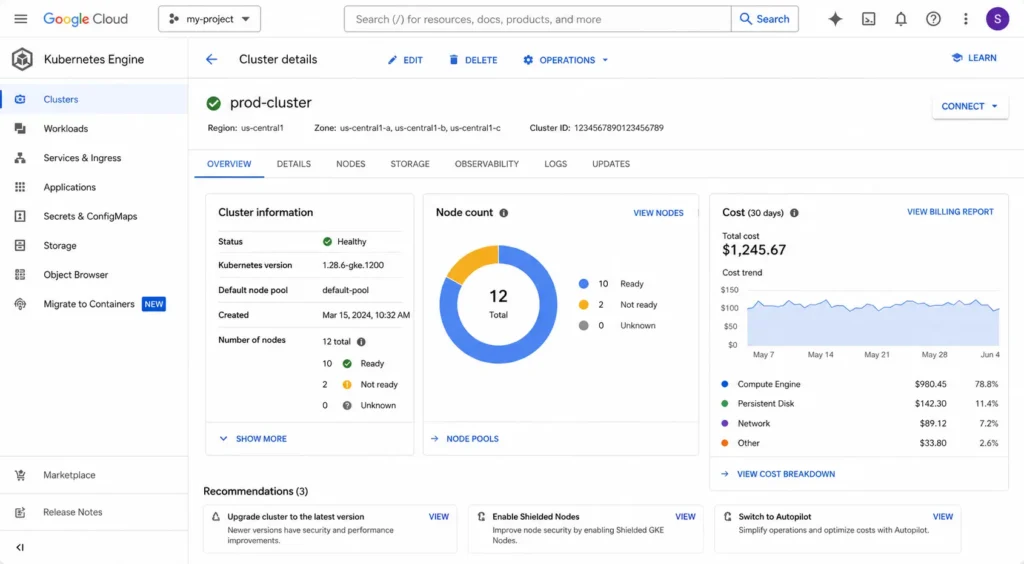Switch to the OVERVIEW tab

pyautogui.click(x=229, y=164)
